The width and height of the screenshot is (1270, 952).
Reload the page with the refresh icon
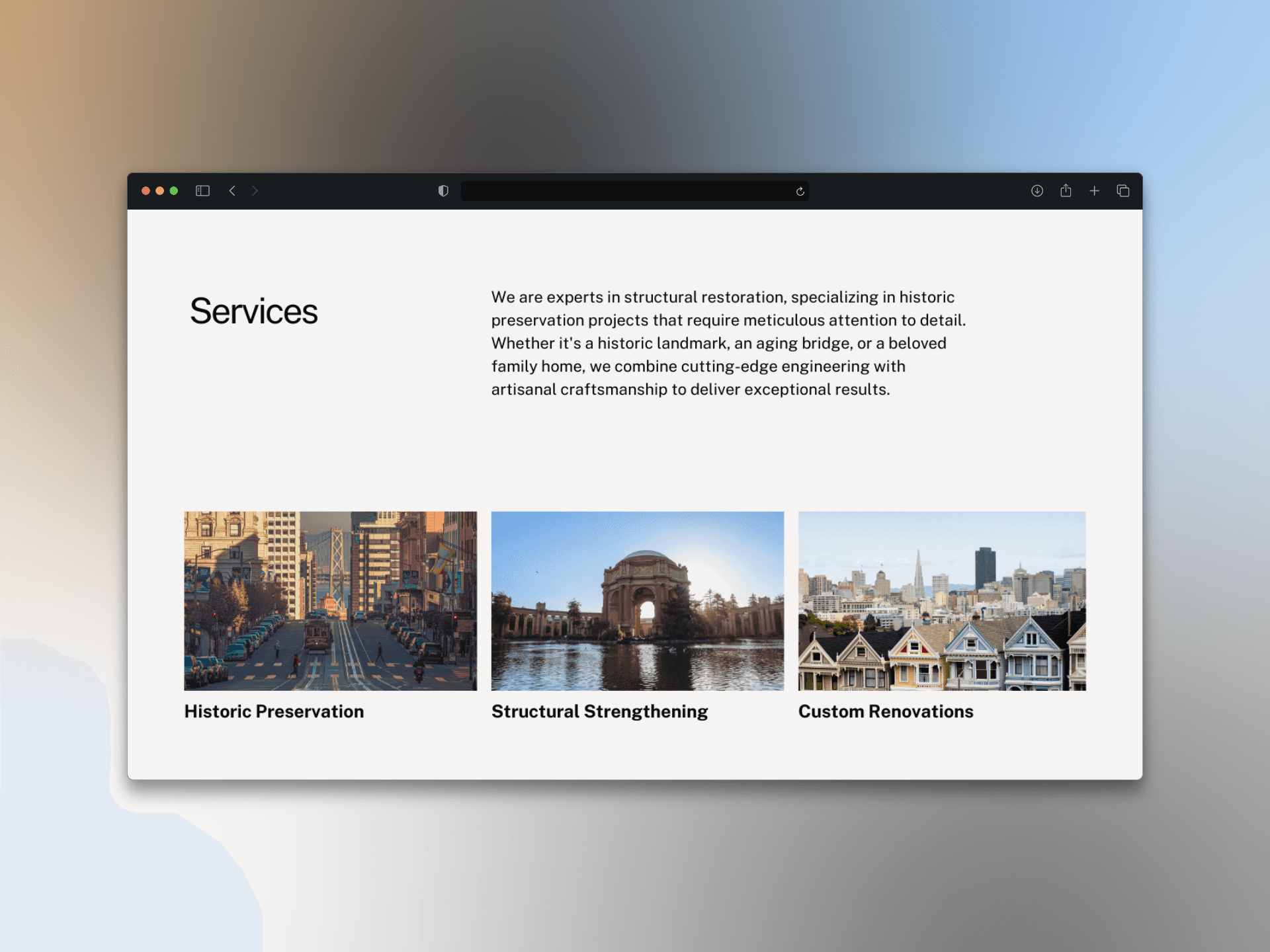[800, 192]
